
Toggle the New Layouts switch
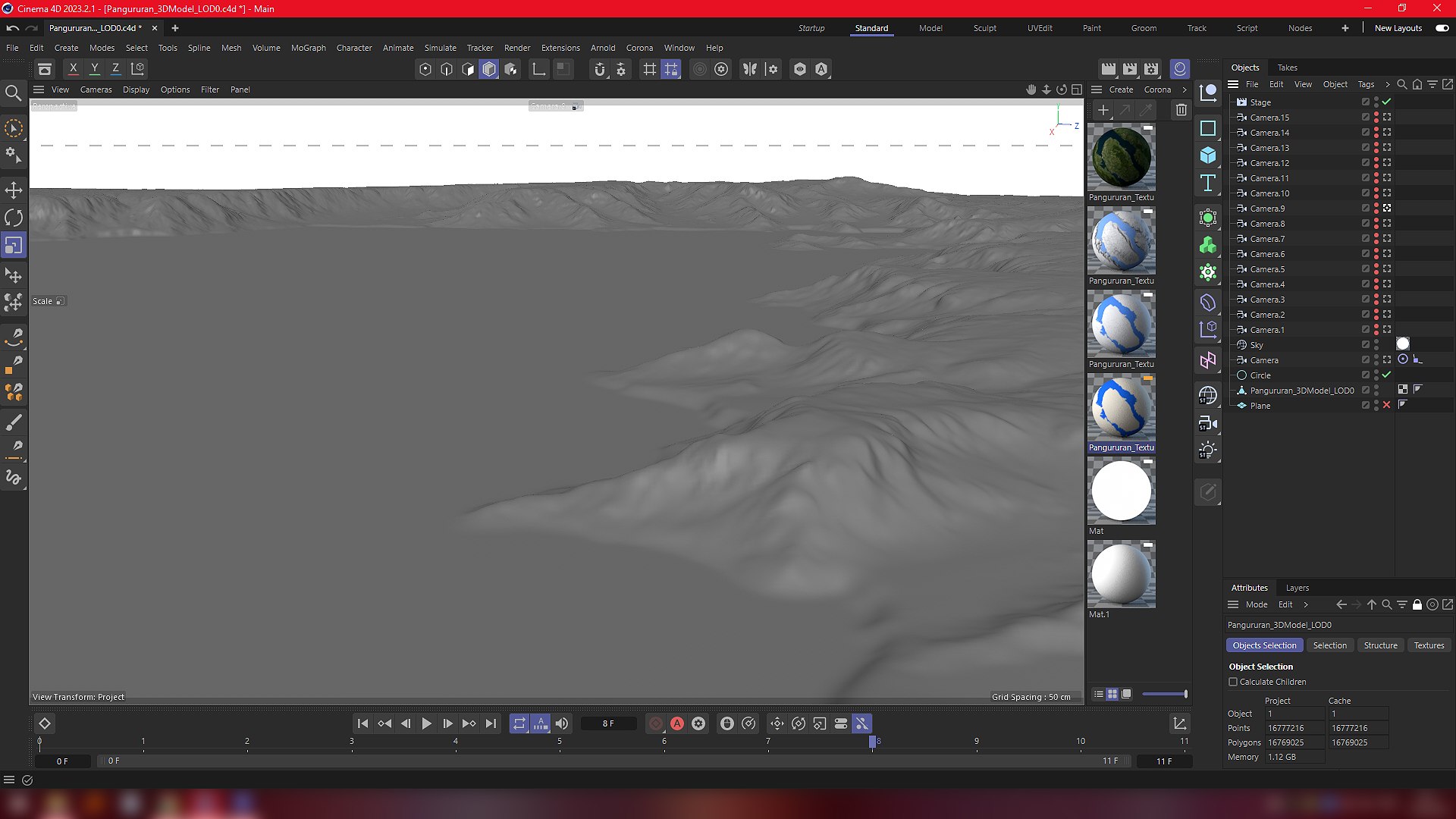coord(1442,28)
